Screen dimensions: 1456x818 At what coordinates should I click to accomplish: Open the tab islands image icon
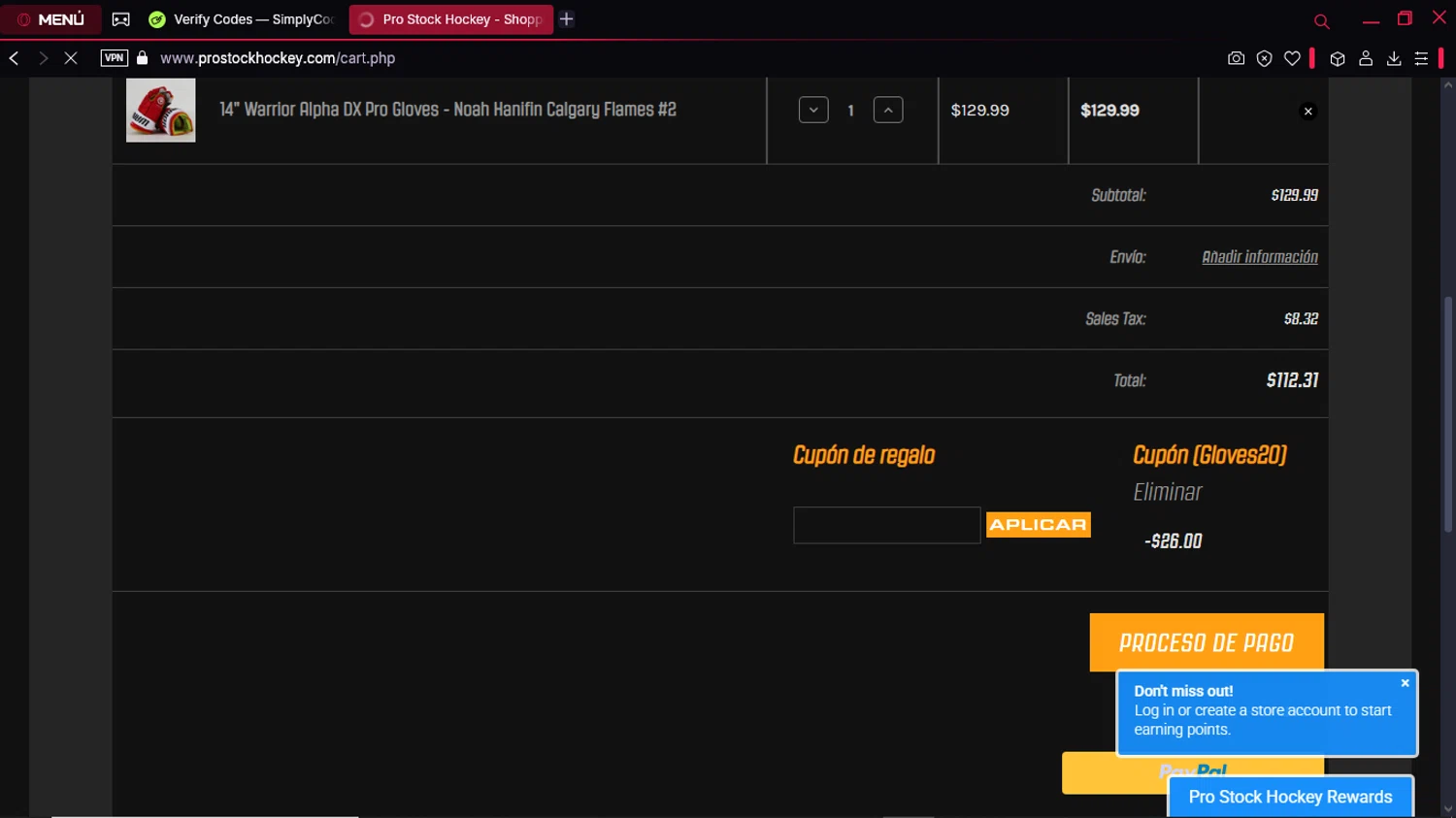coord(121,19)
